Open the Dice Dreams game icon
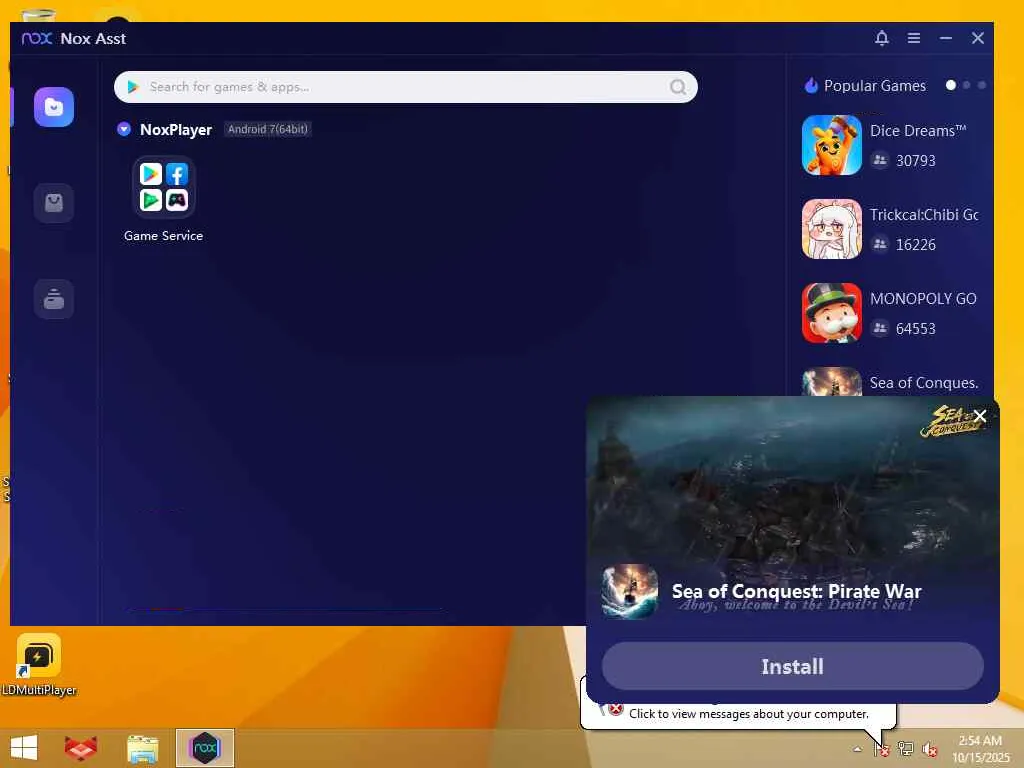 coord(831,145)
